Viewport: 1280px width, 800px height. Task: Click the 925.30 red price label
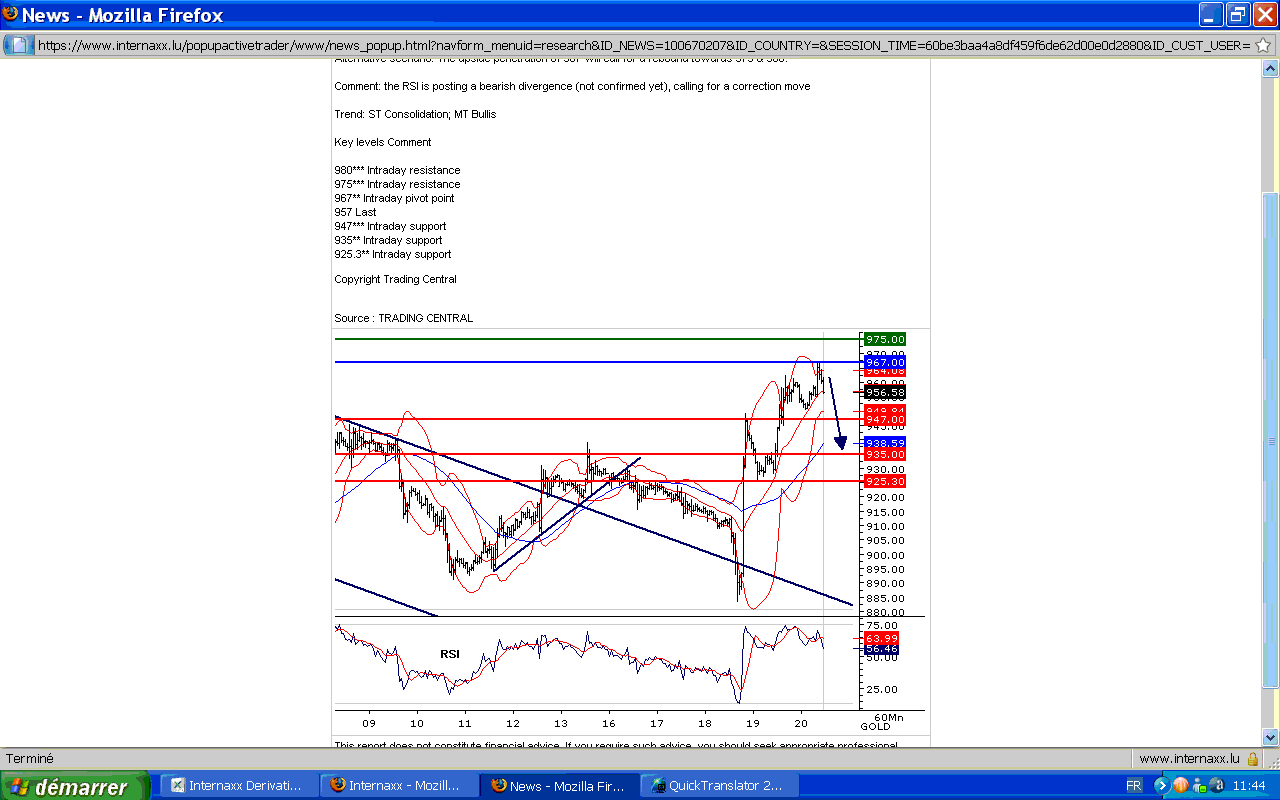[x=885, y=481]
